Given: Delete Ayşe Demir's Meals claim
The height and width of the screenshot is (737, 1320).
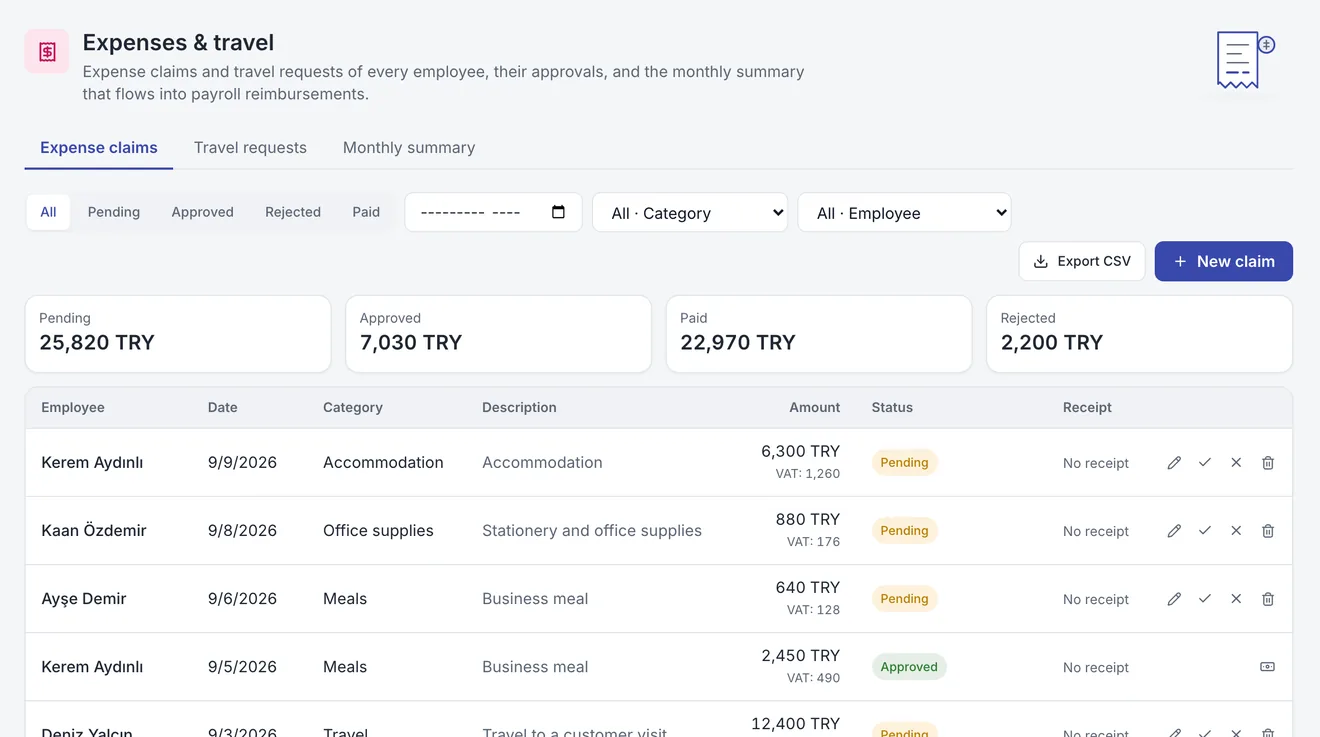Looking at the screenshot, I should (x=1268, y=599).
